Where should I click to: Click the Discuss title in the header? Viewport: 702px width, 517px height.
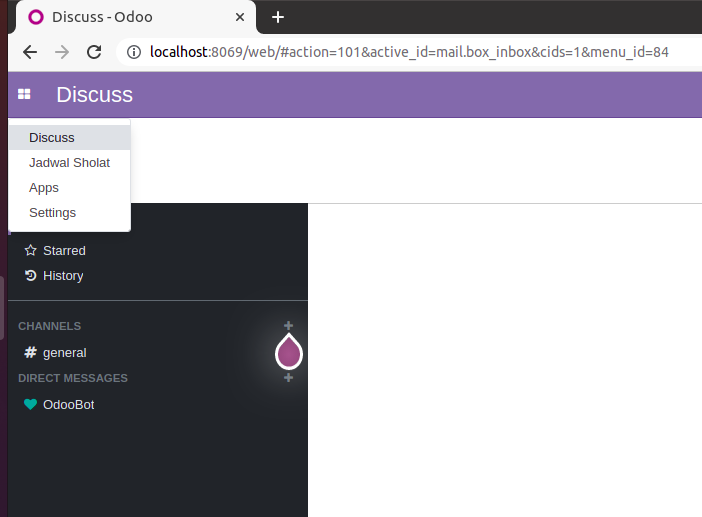[x=94, y=95]
